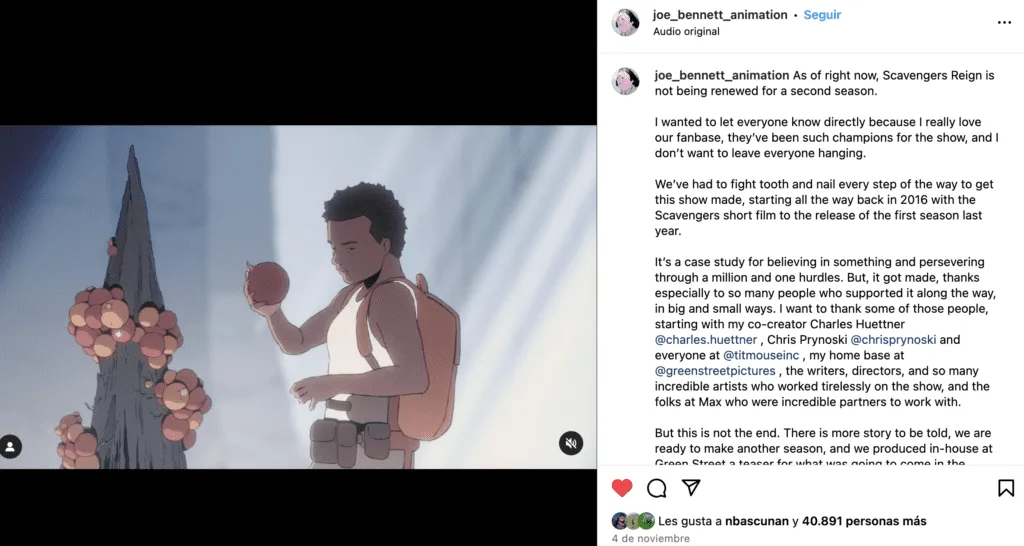Follow the account via Seguir
The width and height of the screenshot is (1024, 546).
822,15
